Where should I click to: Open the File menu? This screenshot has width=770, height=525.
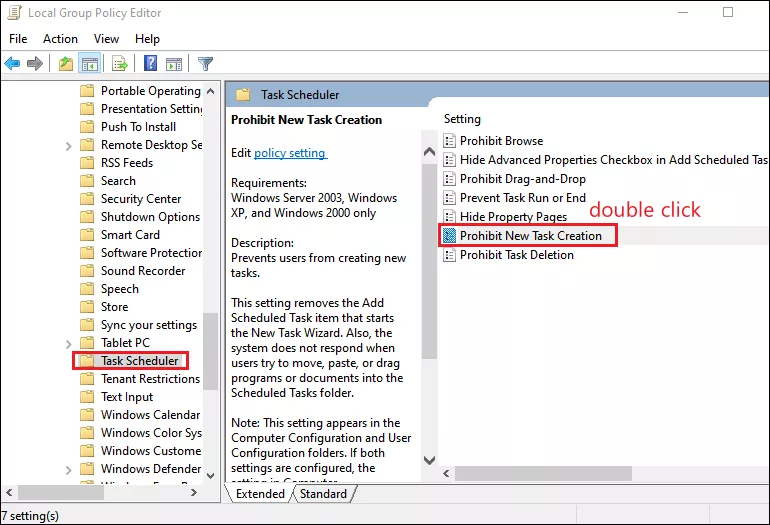pyautogui.click(x=18, y=39)
